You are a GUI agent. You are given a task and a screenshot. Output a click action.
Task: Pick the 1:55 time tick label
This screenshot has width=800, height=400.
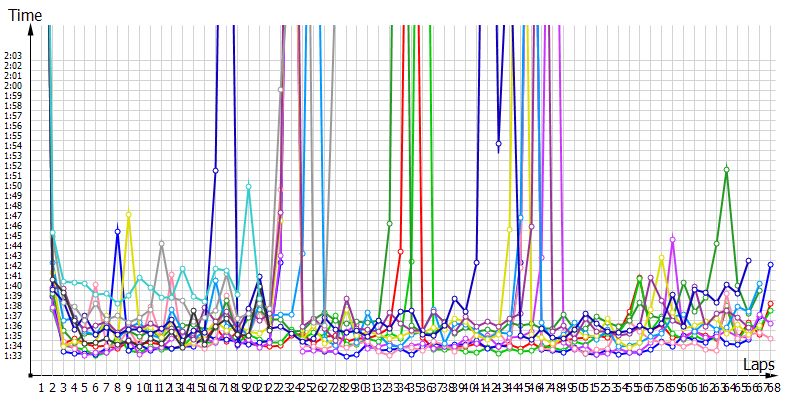click(13, 136)
